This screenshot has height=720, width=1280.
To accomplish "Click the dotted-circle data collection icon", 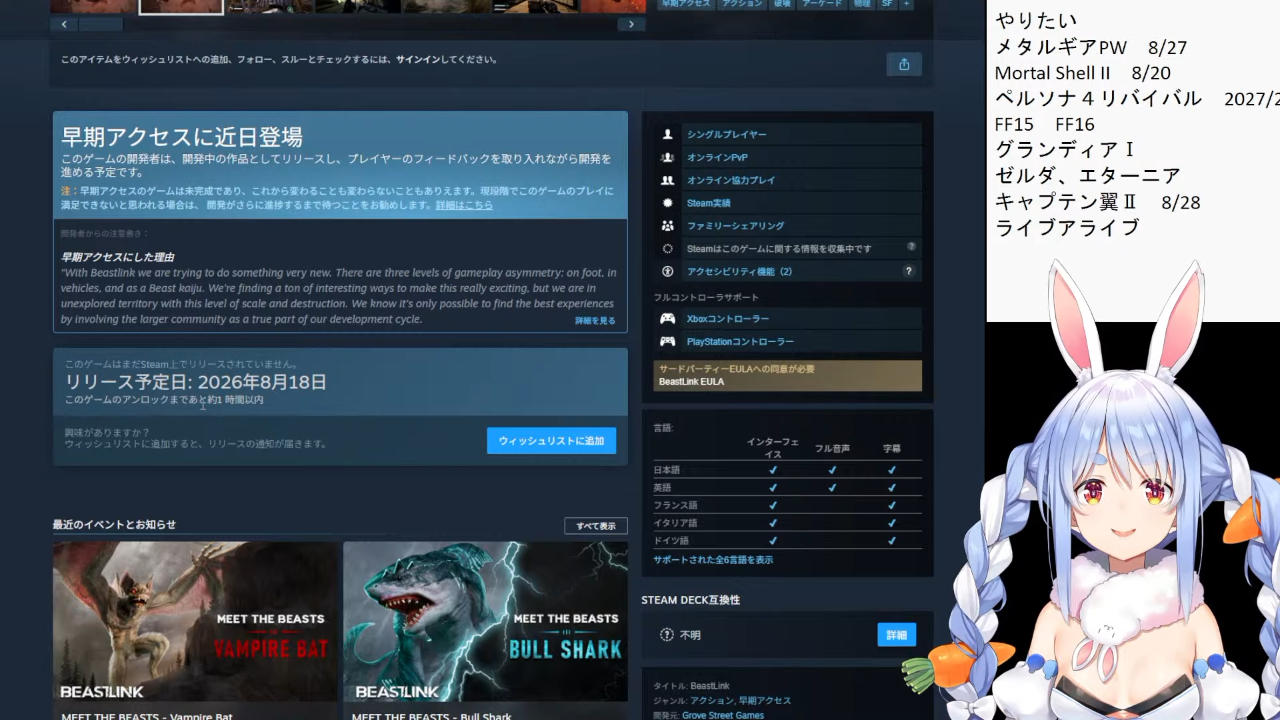I will pyautogui.click(x=668, y=248).
